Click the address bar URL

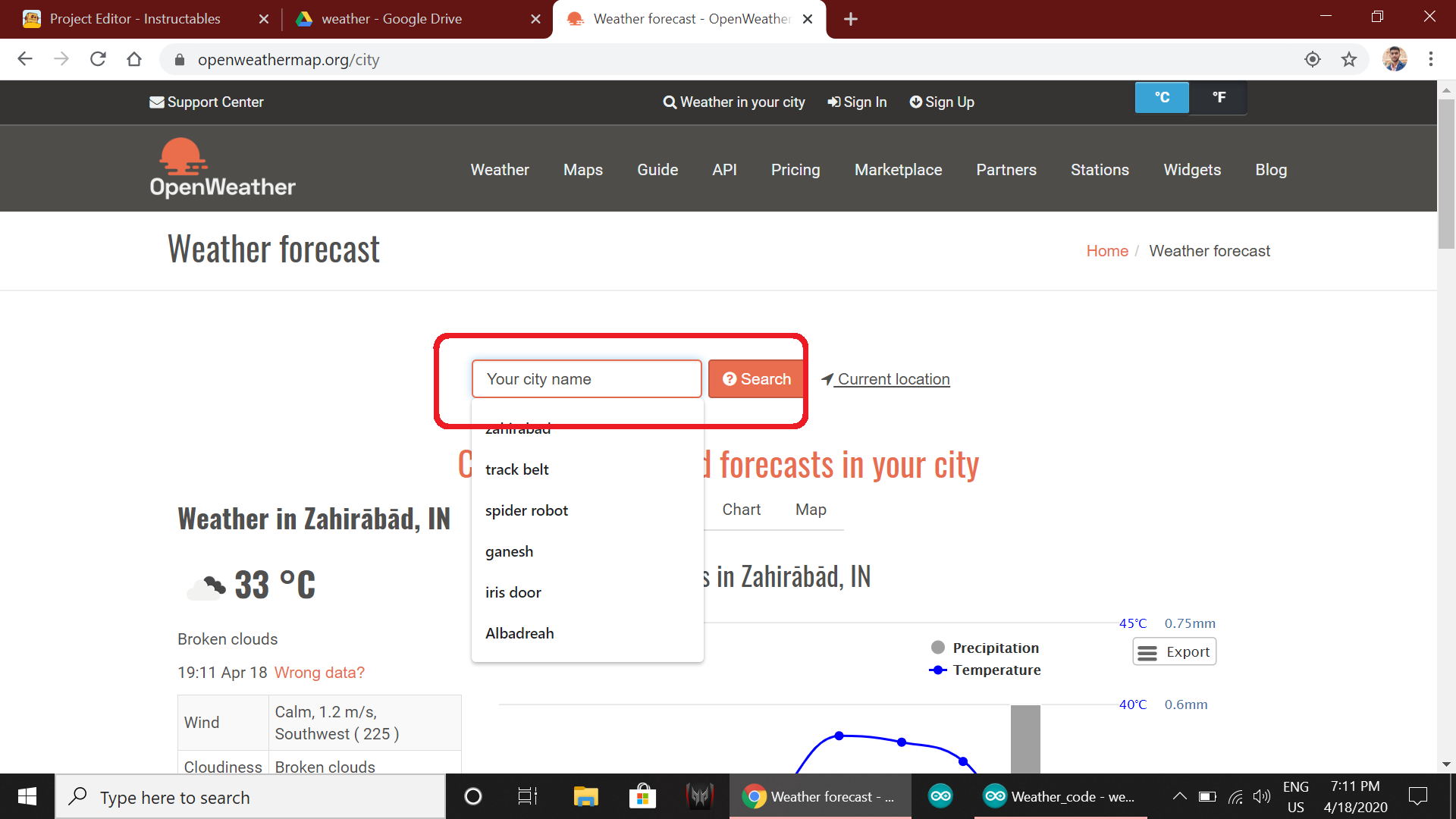pos(288,60)
